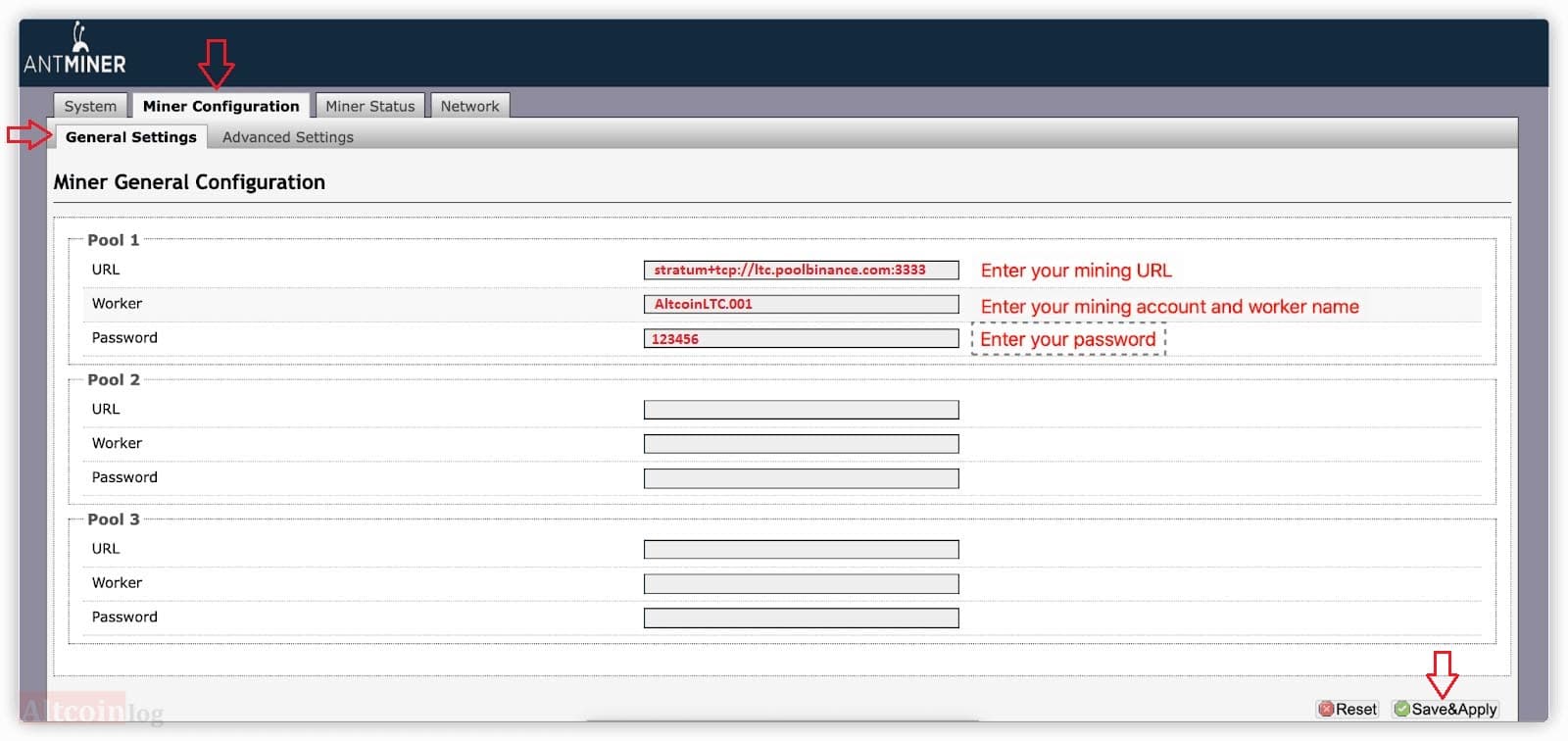Image resolution: width=1568 pixels, height=741 pixels.
Task: Select the Pool 3 Worker input
Action: pyautogui.click(x=801, y=584)
